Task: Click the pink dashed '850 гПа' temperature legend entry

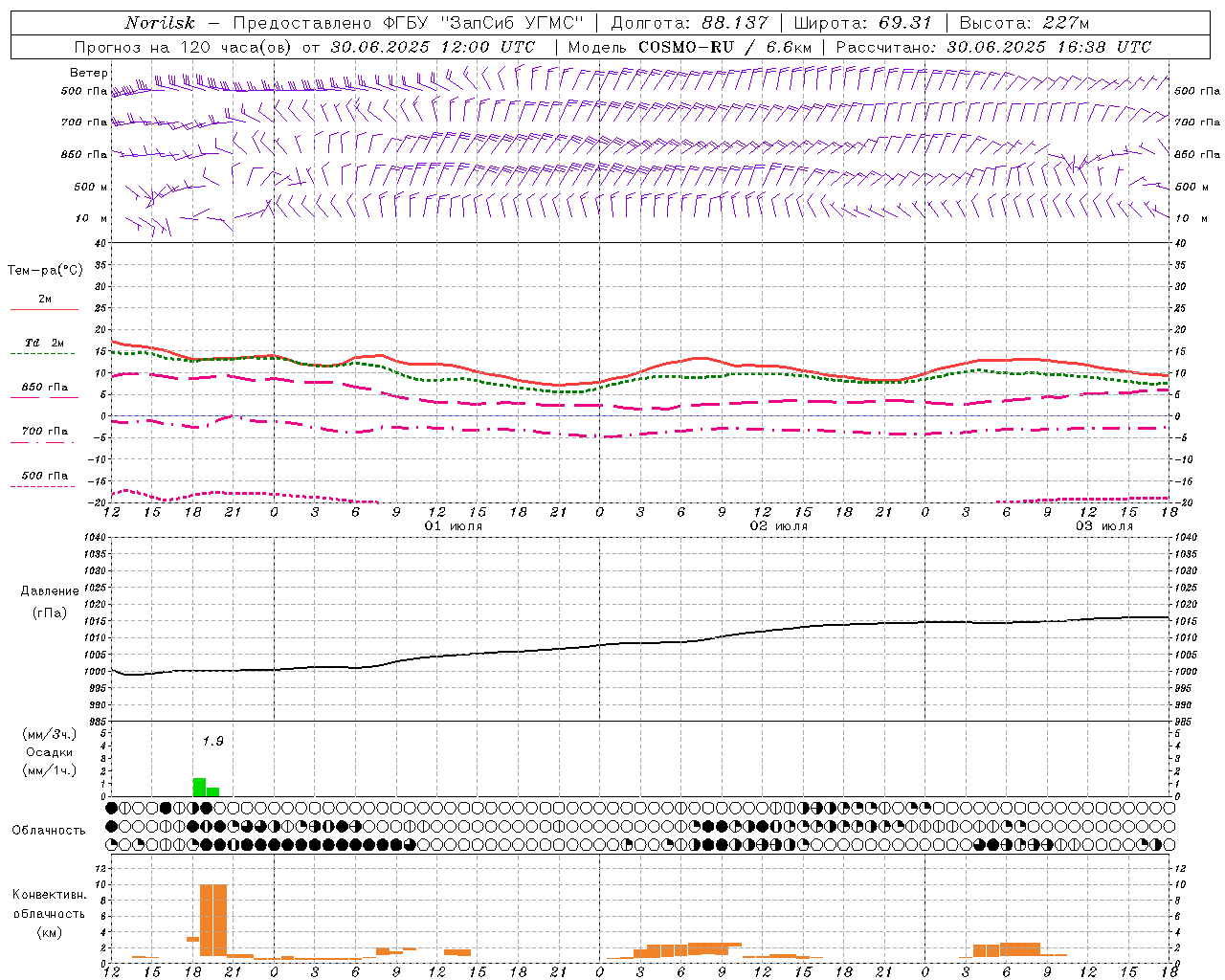Action: (45, 388)
